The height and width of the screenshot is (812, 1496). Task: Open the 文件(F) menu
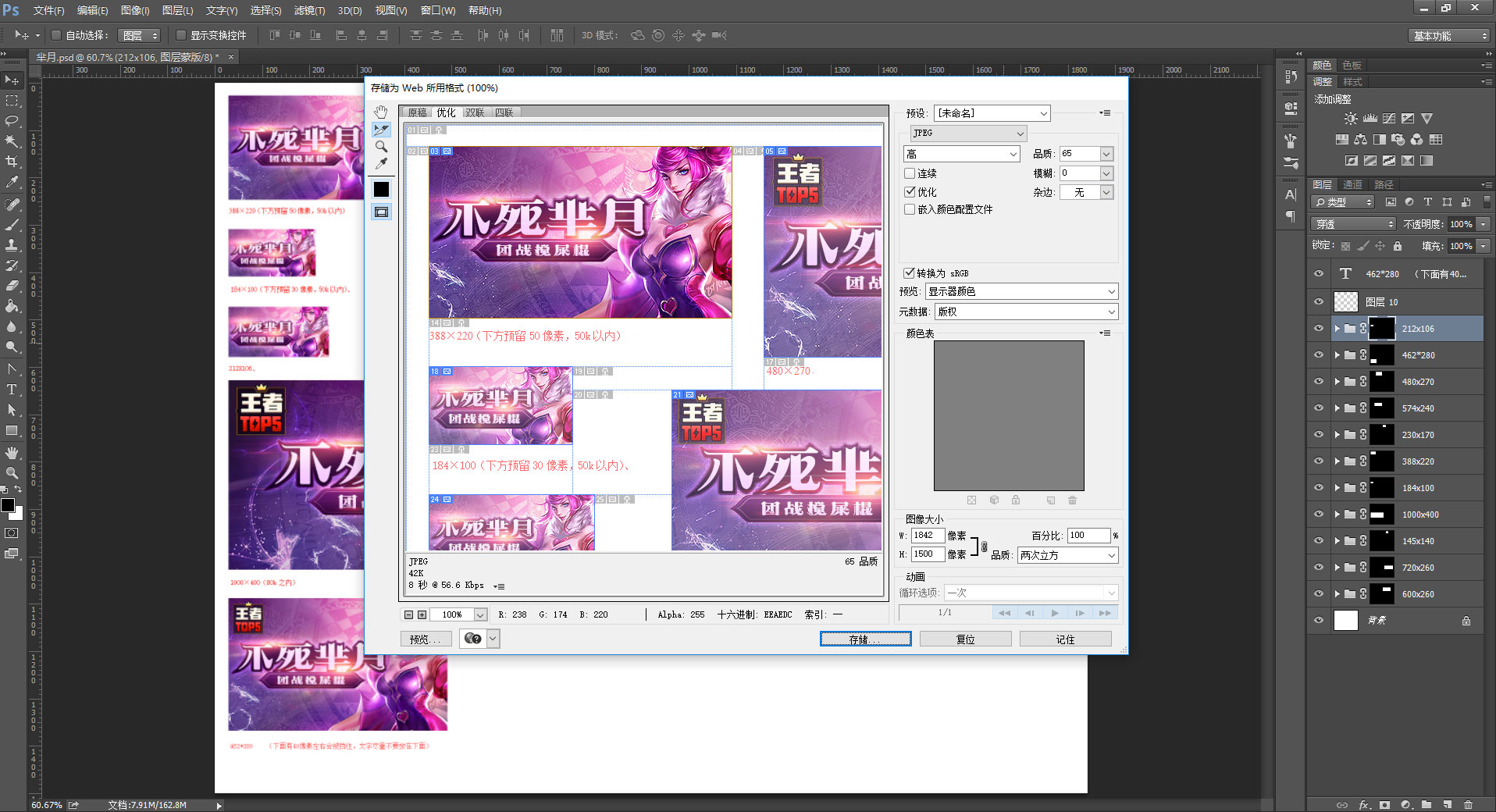tap(48, 10)
